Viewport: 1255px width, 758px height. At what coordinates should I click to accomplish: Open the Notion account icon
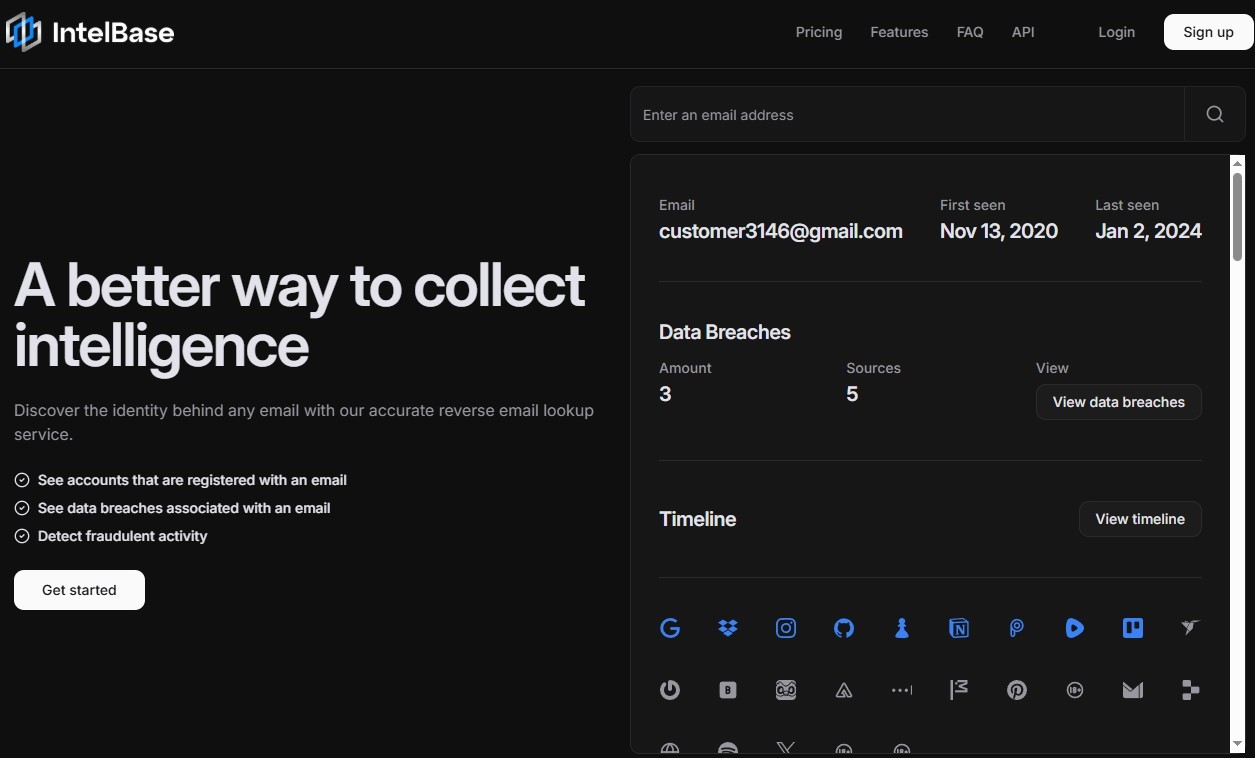[959, 628]
